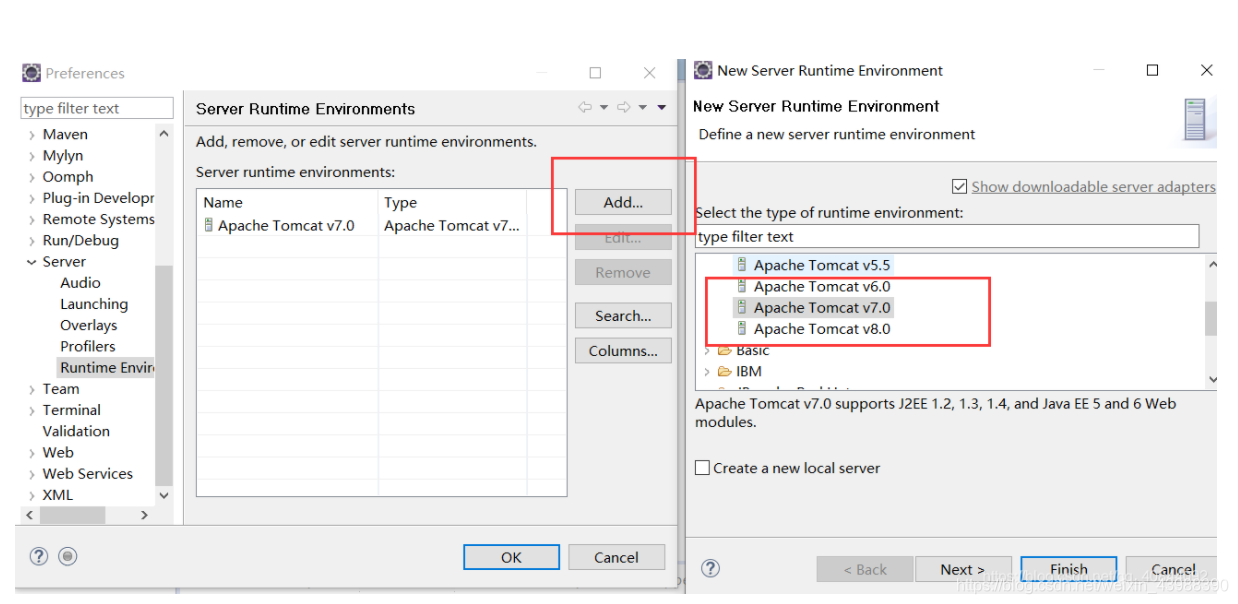Click the runtime list scroll-down arrow
1238x604 pixels.
[x=1211, y=379]
